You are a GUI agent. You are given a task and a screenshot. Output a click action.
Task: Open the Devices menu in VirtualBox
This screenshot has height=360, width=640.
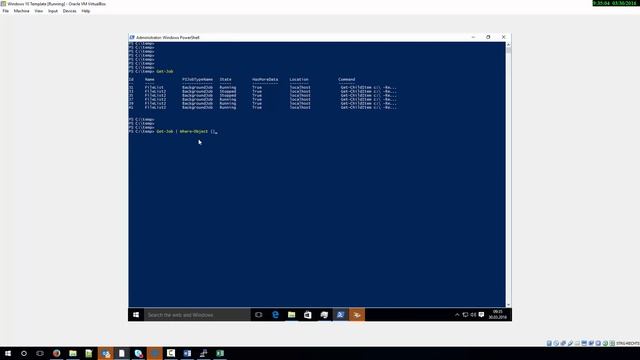(69, 11)
